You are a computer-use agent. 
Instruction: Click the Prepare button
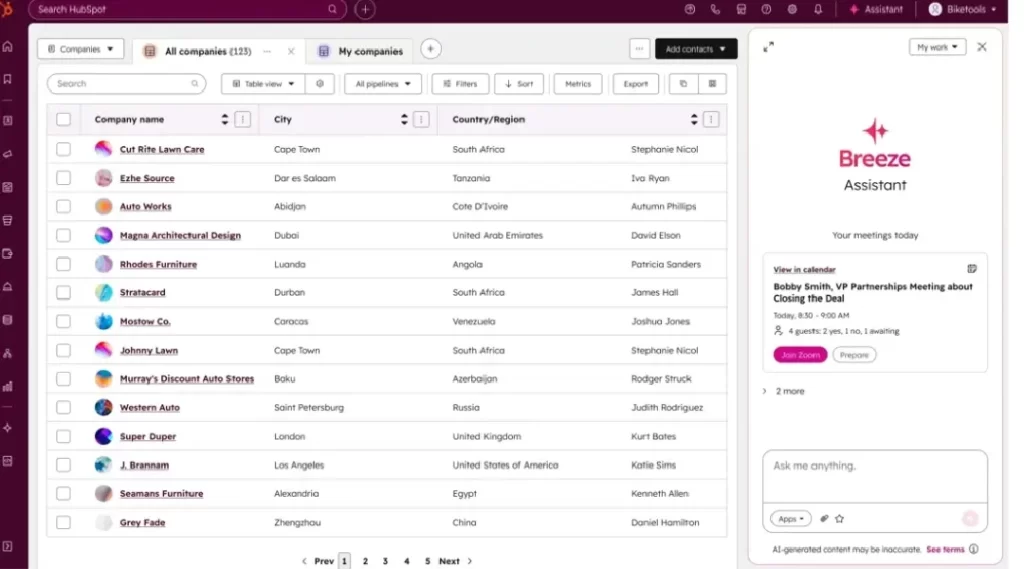(x=854, y=355)
